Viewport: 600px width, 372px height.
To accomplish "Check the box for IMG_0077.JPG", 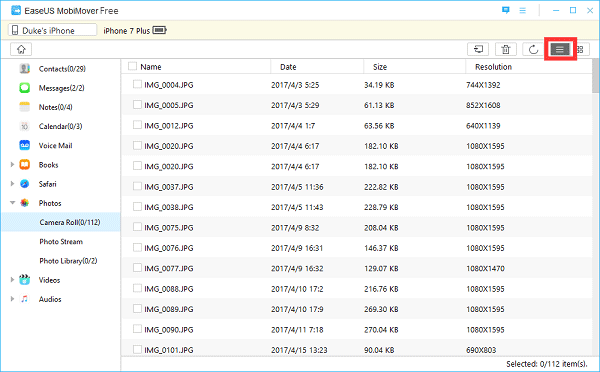I will [137, 268].
